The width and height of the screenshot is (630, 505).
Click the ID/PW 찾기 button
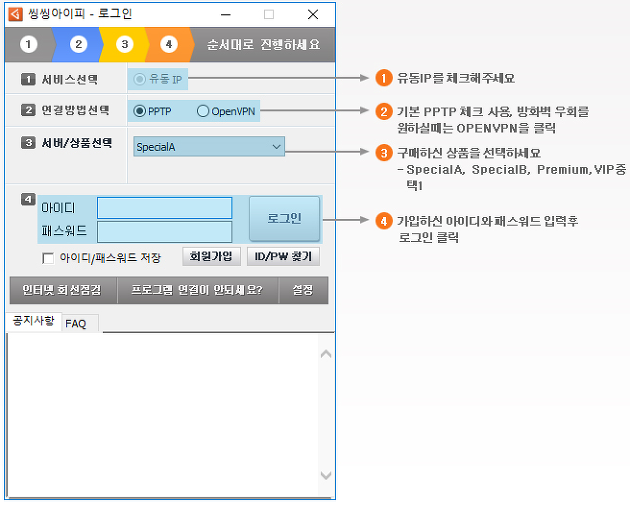[x=283, y=256]
